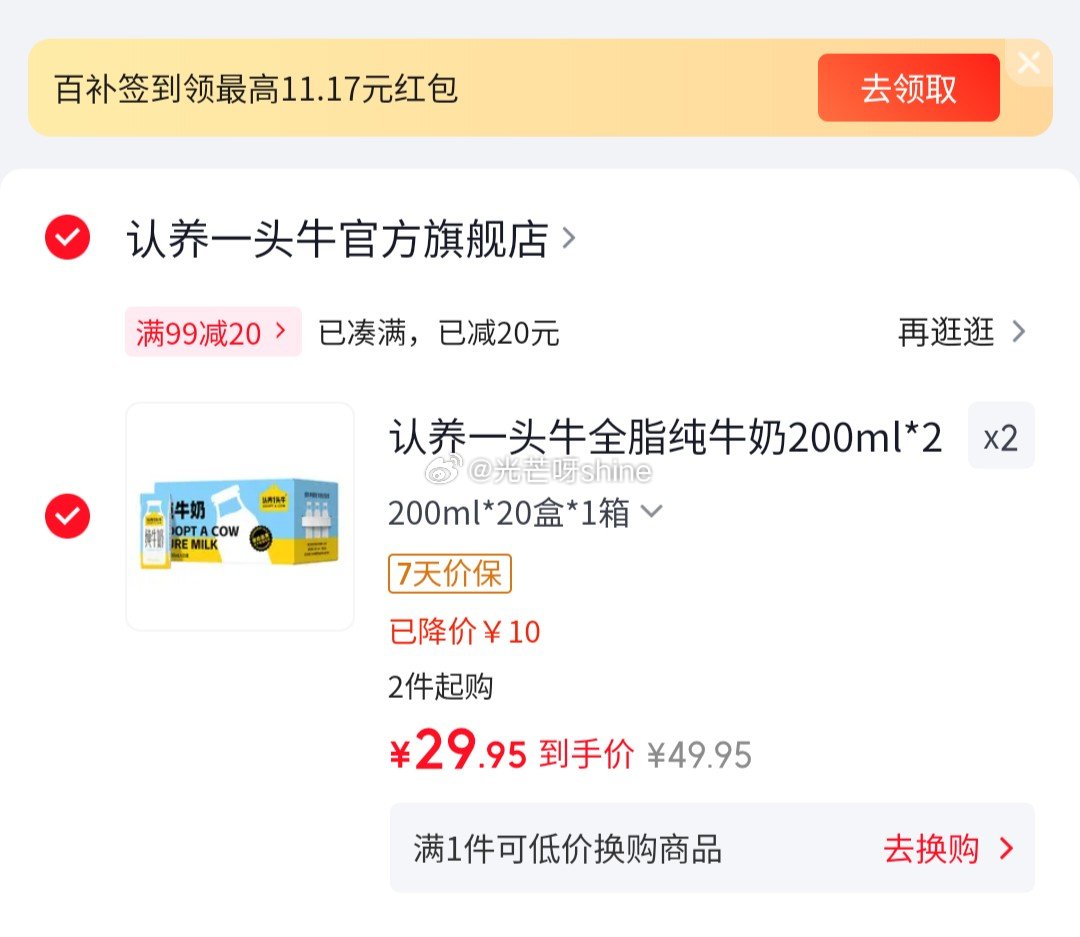Click the red checkmark icon beside the milk product
The width and height of the screenshot is (1080, 937).
[x=66, y=517]
